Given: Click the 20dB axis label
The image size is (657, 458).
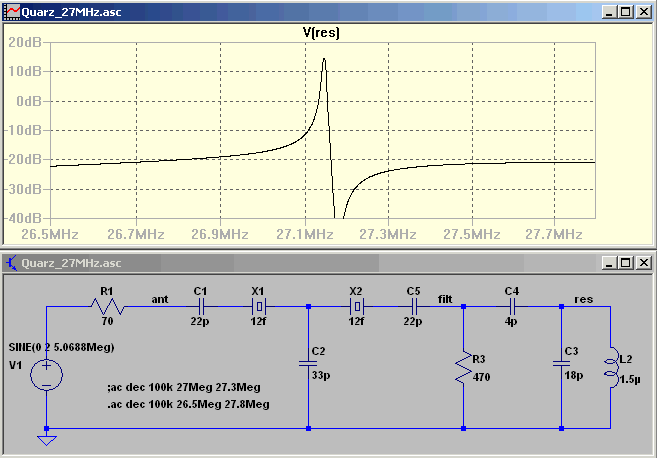Looking at the screenshot, I should point(25,42).
